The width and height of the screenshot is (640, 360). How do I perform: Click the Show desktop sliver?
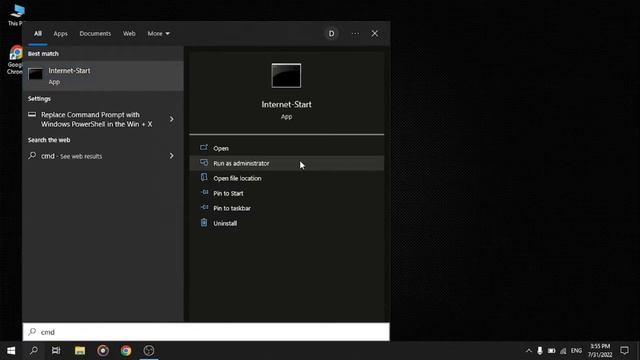pos(638,351)
